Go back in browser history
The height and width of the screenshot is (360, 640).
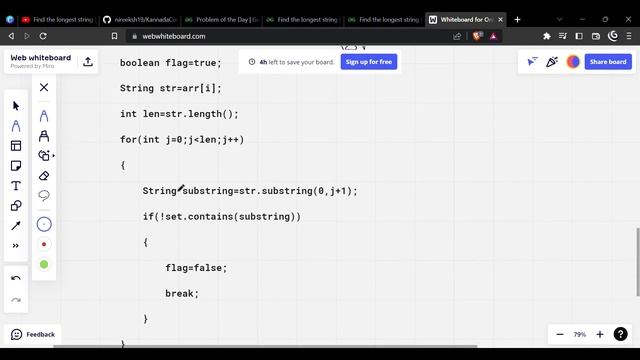tap(11, 36)
